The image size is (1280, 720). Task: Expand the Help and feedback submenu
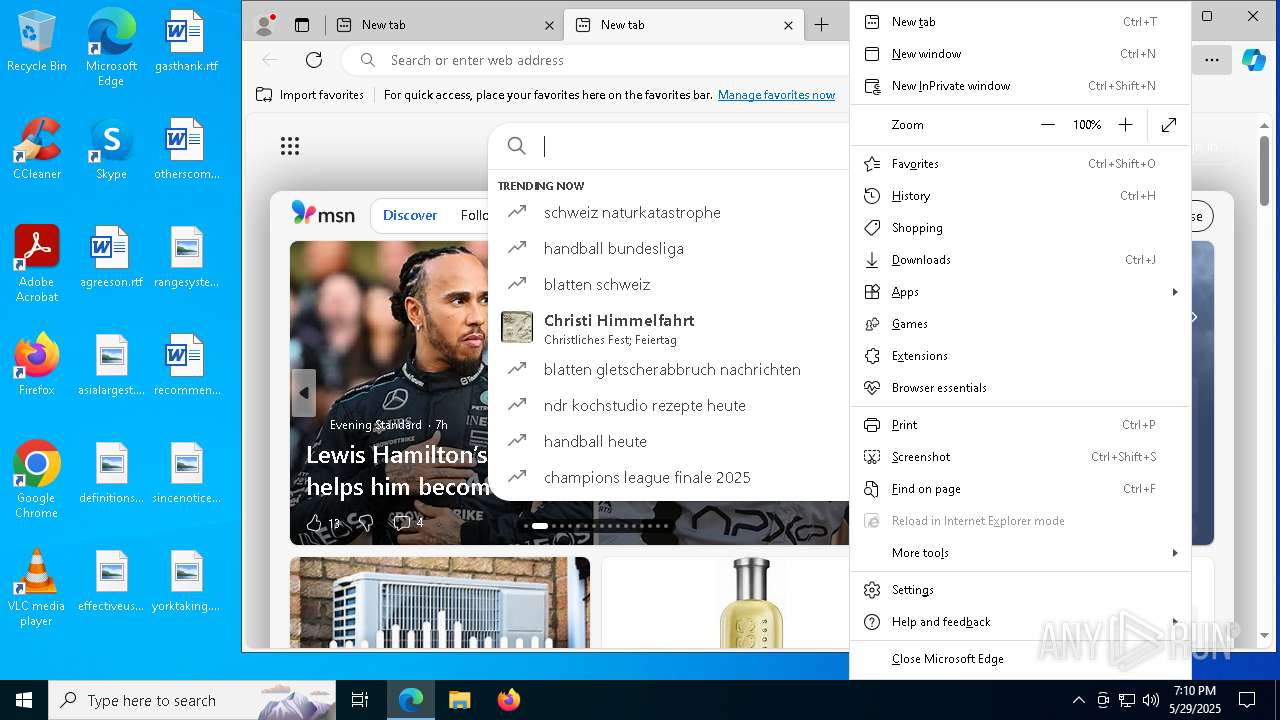tap(1020, 622)
